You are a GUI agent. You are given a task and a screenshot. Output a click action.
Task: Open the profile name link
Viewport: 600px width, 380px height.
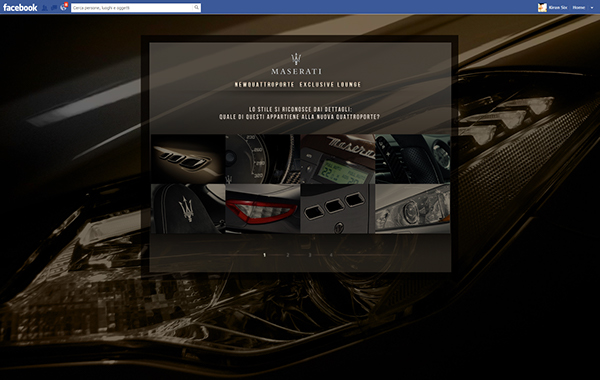[558, 7]
